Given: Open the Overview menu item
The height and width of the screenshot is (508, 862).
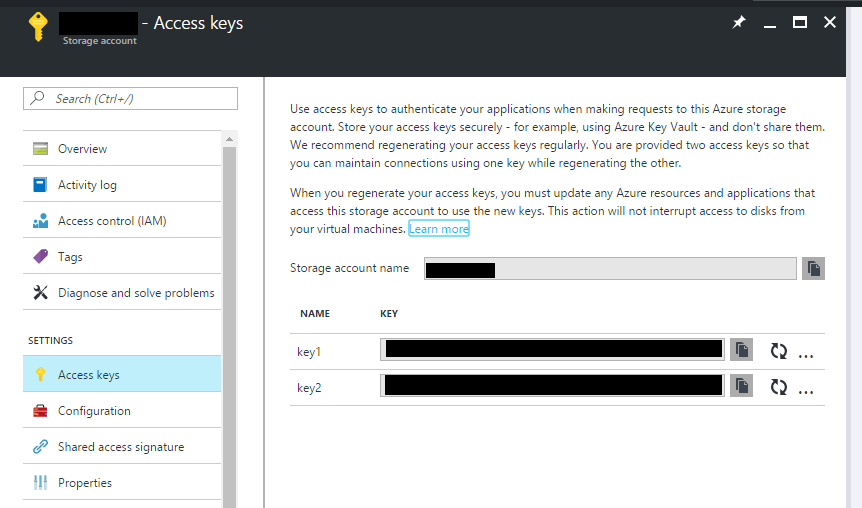Looking at the screenshot, I should click(x=122, y=148).
